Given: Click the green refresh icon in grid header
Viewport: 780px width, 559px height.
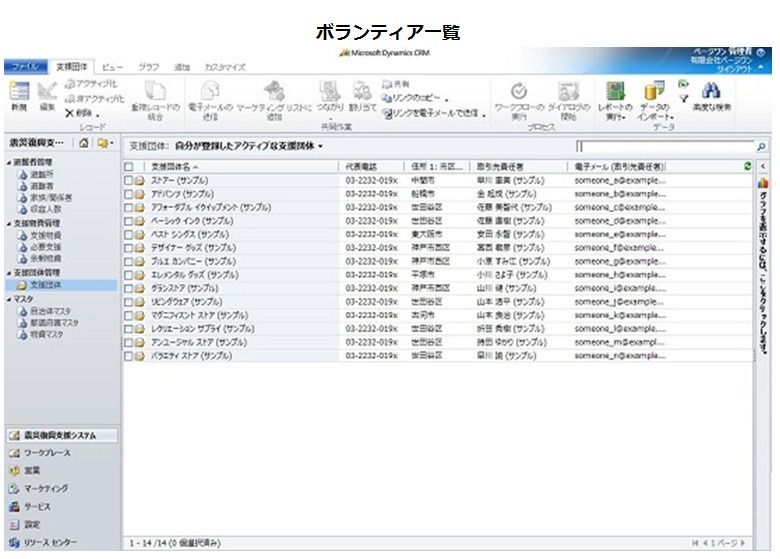Looking at the screenshot, I should click(x=747, y=165).
